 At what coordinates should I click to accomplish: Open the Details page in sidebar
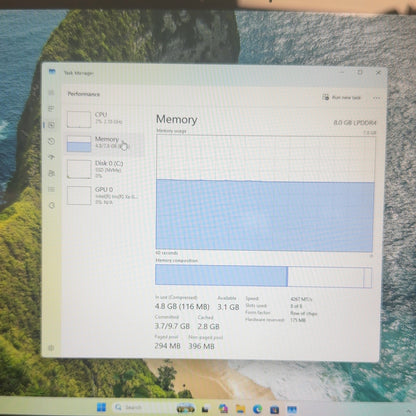tap(51, 189)
